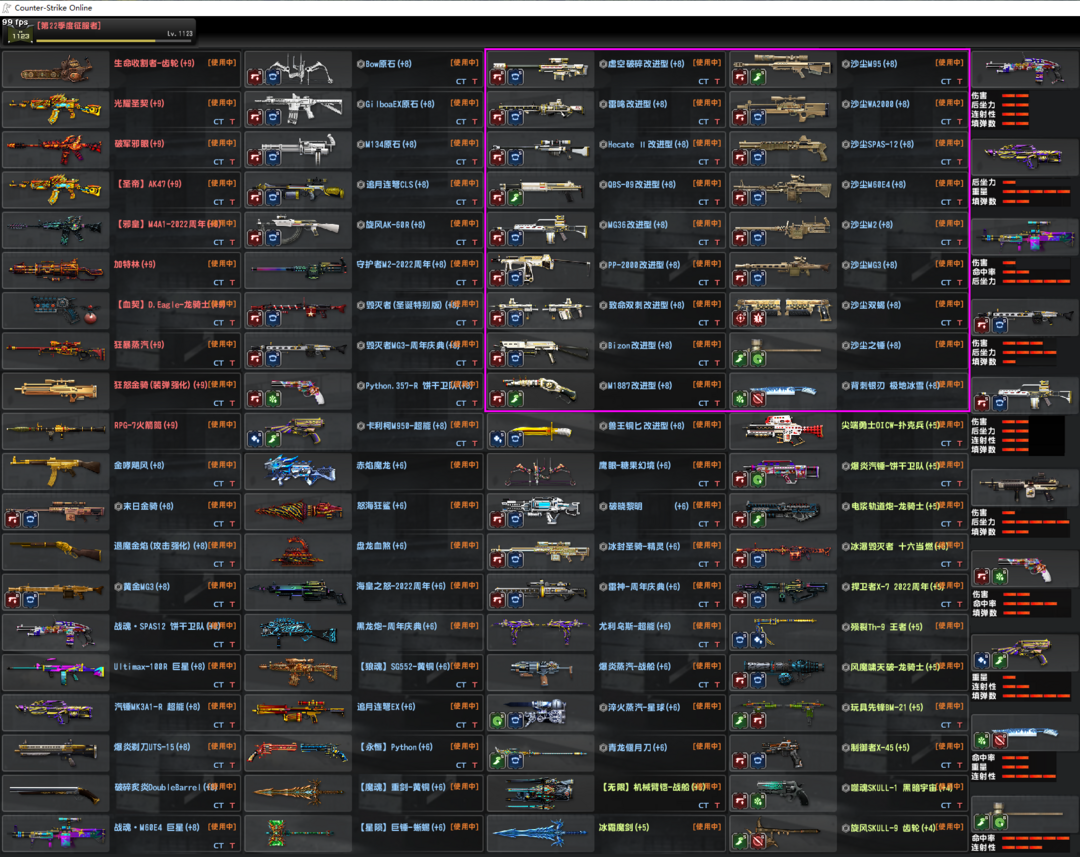Open the 怒海狂鲨 (+6) weapon thumbnail

(298, 511)
